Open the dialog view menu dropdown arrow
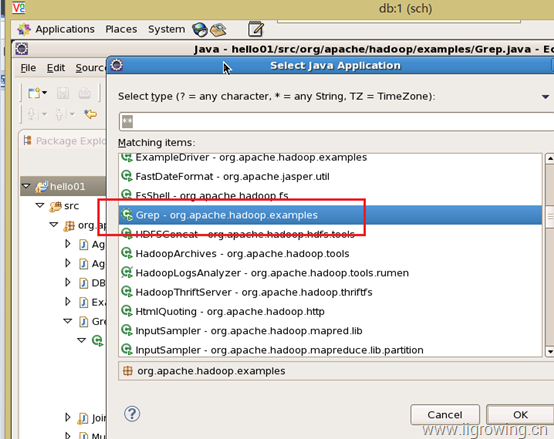The height and width of the screenshot is (439, 554). pos(545,97)
